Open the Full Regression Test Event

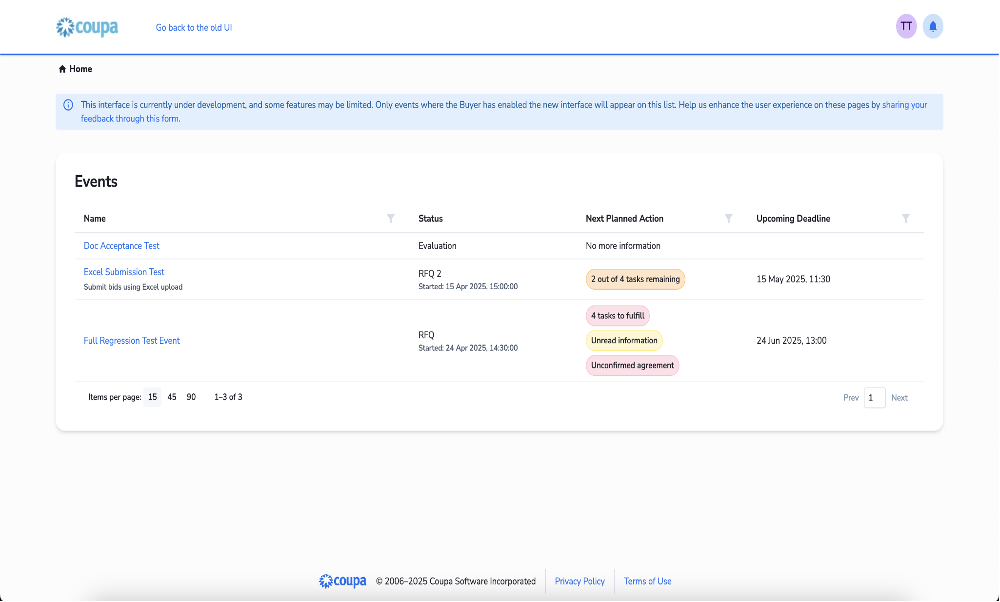pos(132,340)
